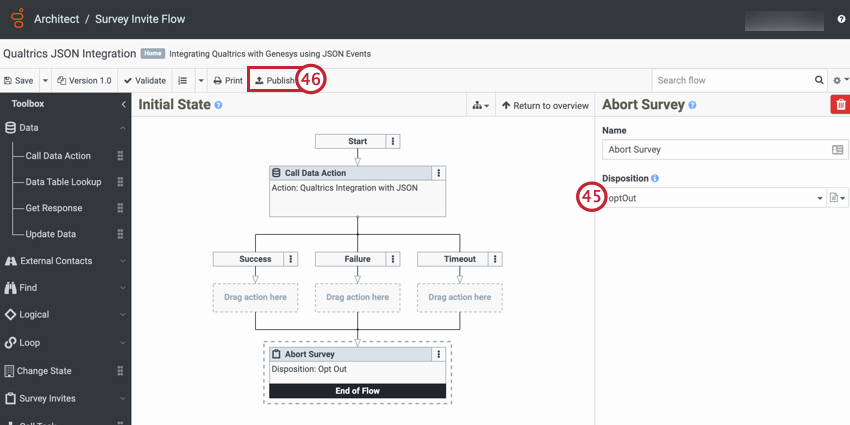This screenshot has width=850, height=425.
Task: Click the Validate toolbar button
Action: [145, 80]
